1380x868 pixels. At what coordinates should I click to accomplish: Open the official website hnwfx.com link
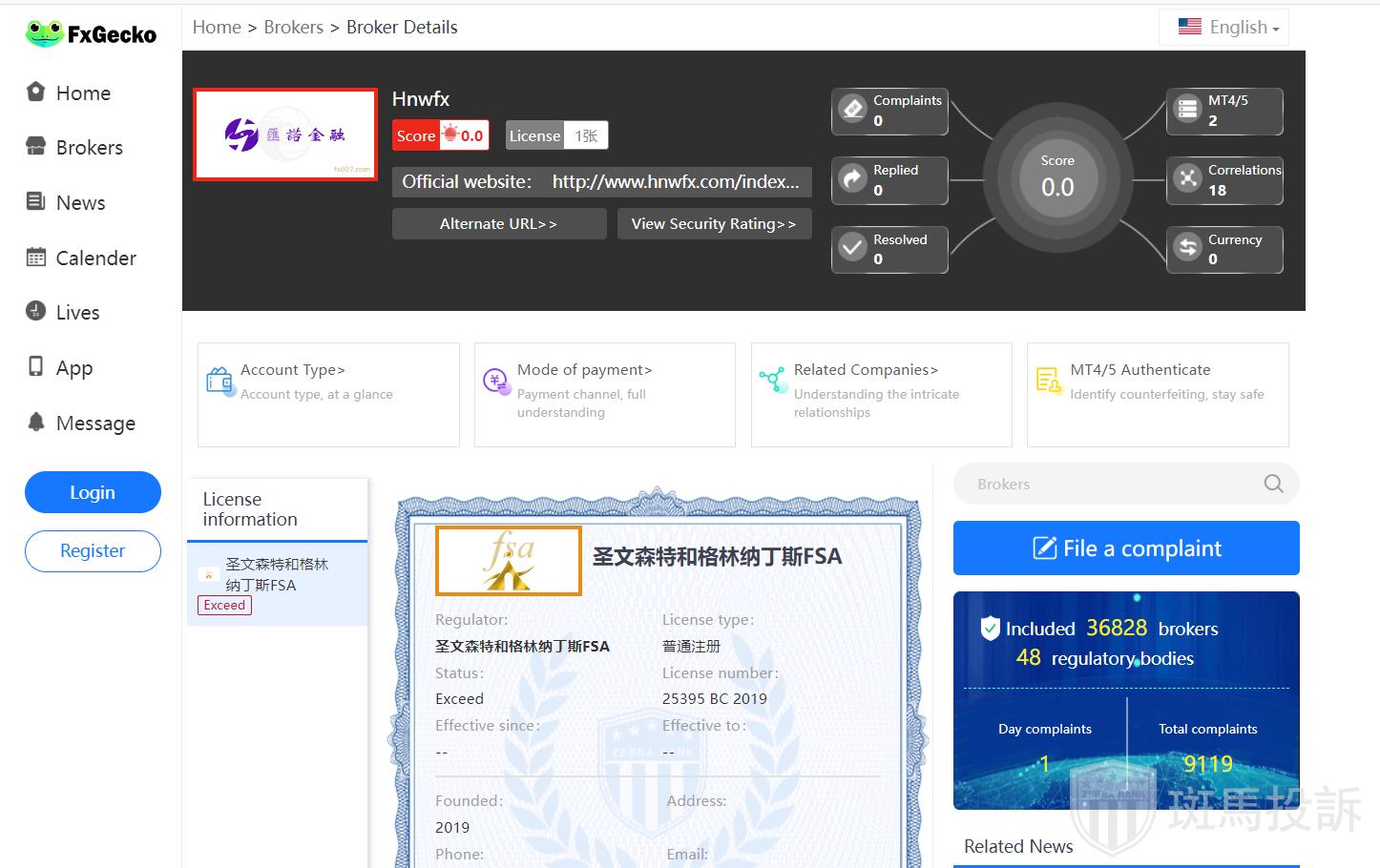(675, 182)
